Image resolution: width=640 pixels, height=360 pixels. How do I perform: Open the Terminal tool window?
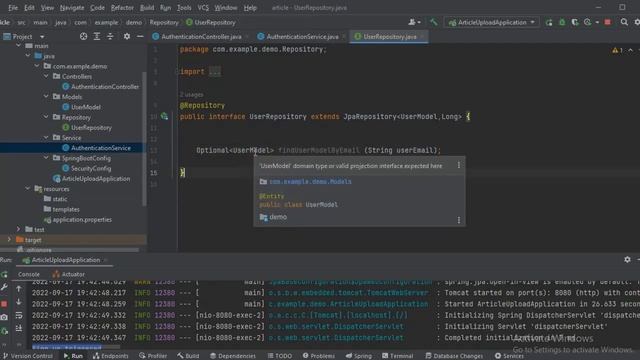coord(398,356)
